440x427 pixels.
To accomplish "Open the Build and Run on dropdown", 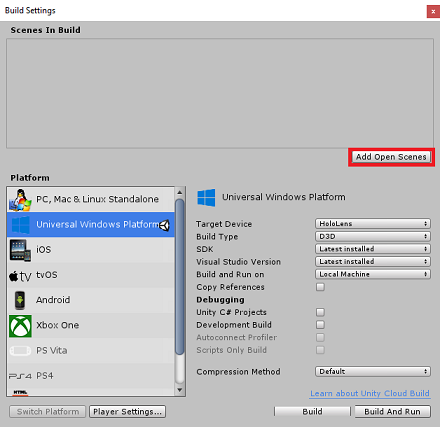I will click(x=373, y=274).
